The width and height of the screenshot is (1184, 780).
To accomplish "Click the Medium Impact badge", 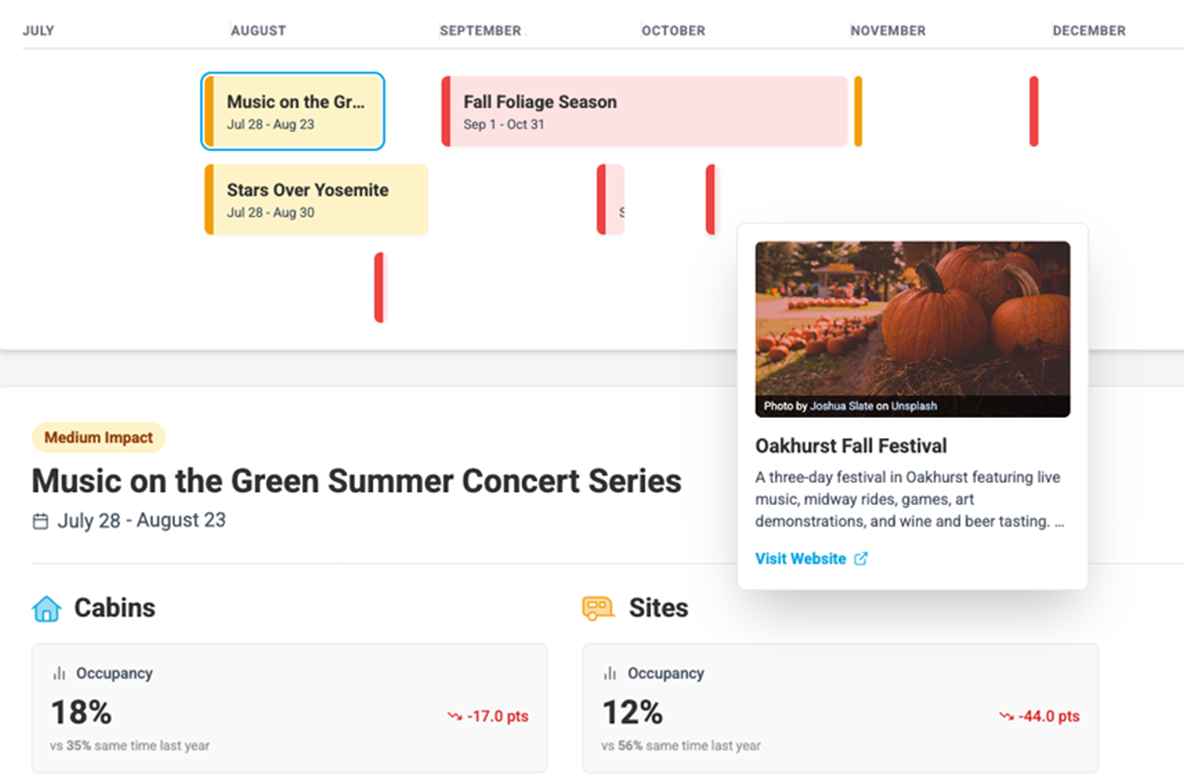I will pos(99,437).
